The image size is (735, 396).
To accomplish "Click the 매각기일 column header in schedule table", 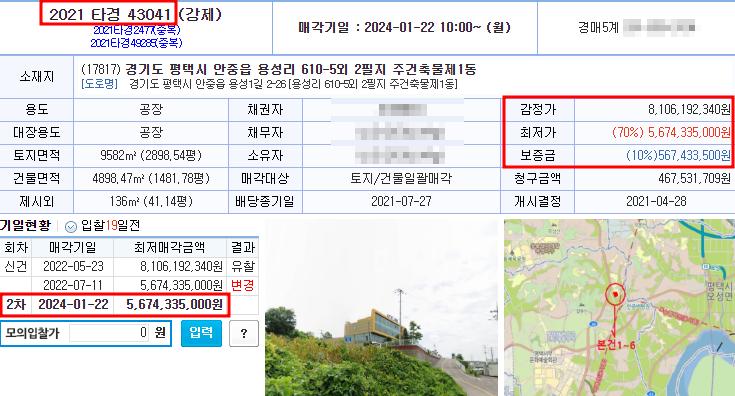I will tap(73, 247).
